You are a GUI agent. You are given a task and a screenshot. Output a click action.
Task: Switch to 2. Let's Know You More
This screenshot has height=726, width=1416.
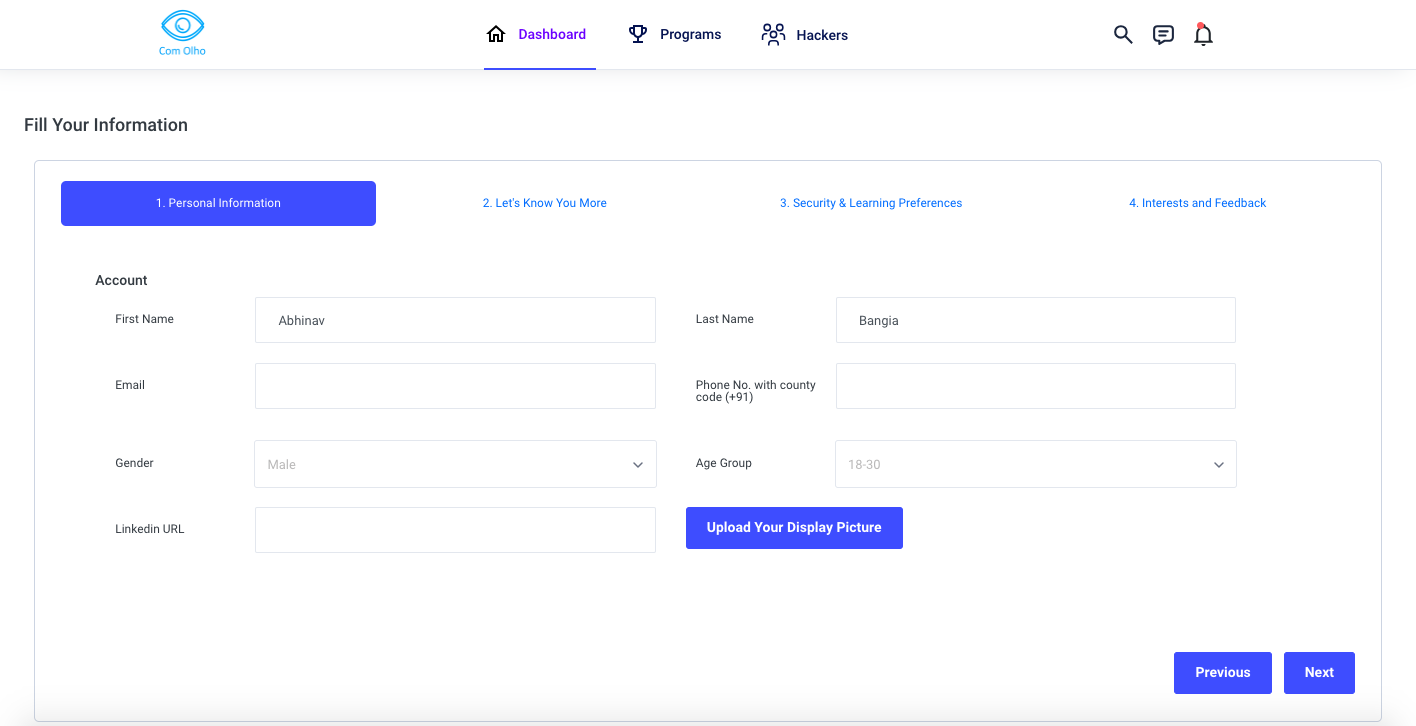click(545, 203)
